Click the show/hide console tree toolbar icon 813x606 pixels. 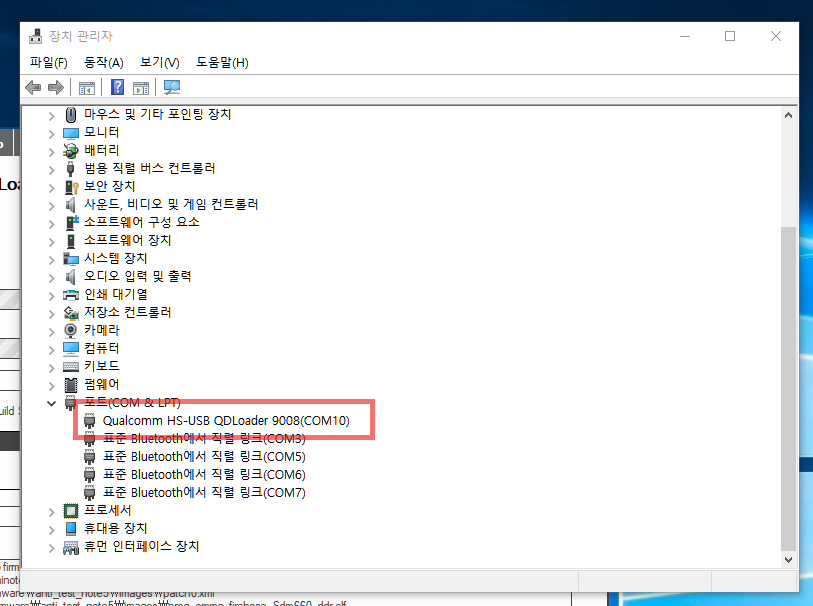[87, 88]
